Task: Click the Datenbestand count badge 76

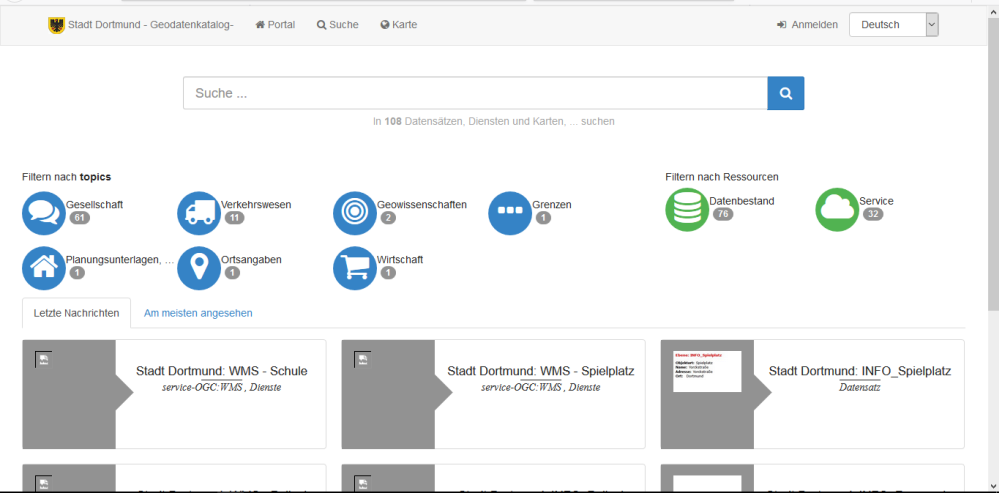Action: tap(723, 214)
